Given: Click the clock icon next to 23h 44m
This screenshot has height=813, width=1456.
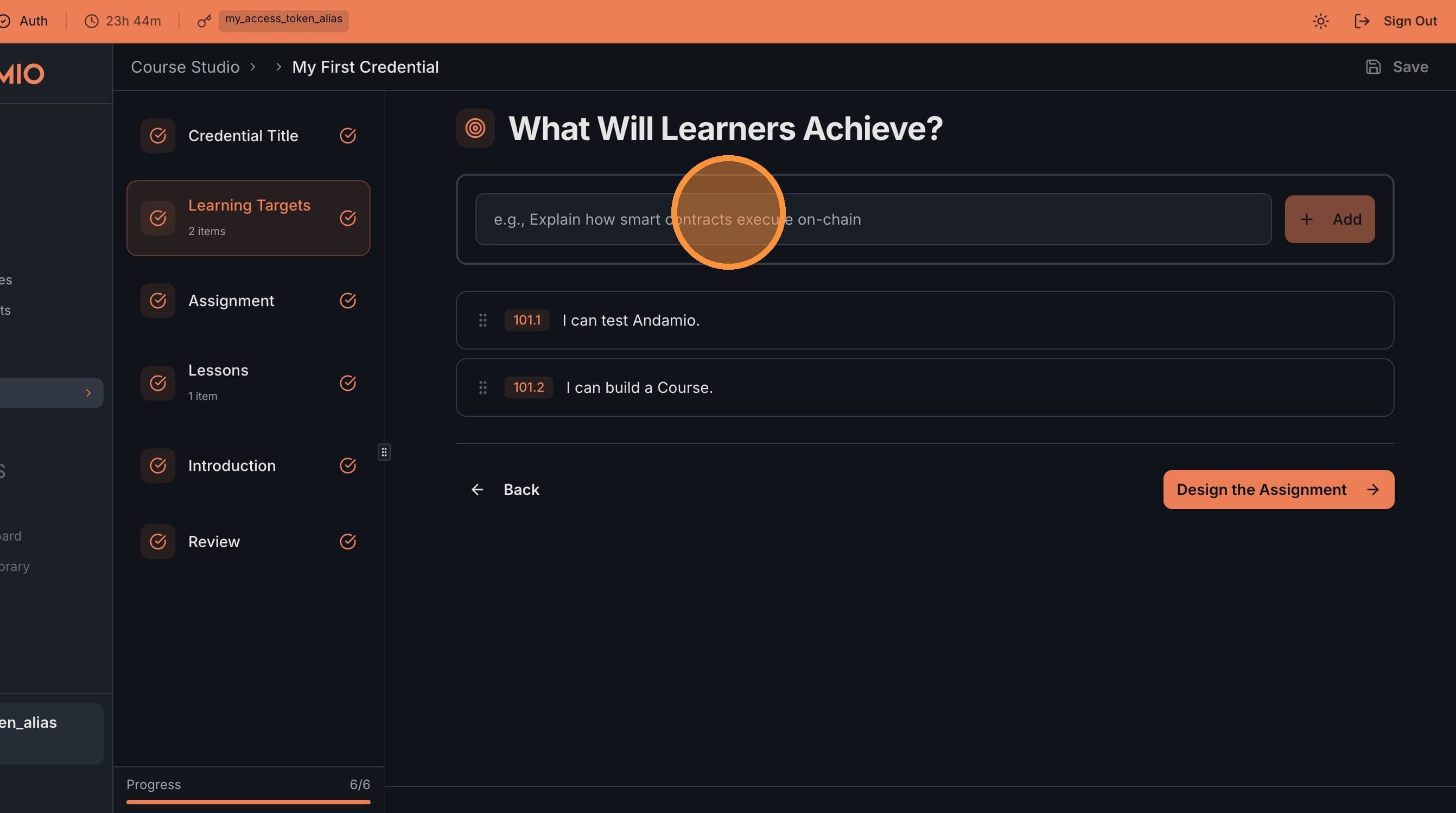Looking at the screenshot, I should [92, 22].
